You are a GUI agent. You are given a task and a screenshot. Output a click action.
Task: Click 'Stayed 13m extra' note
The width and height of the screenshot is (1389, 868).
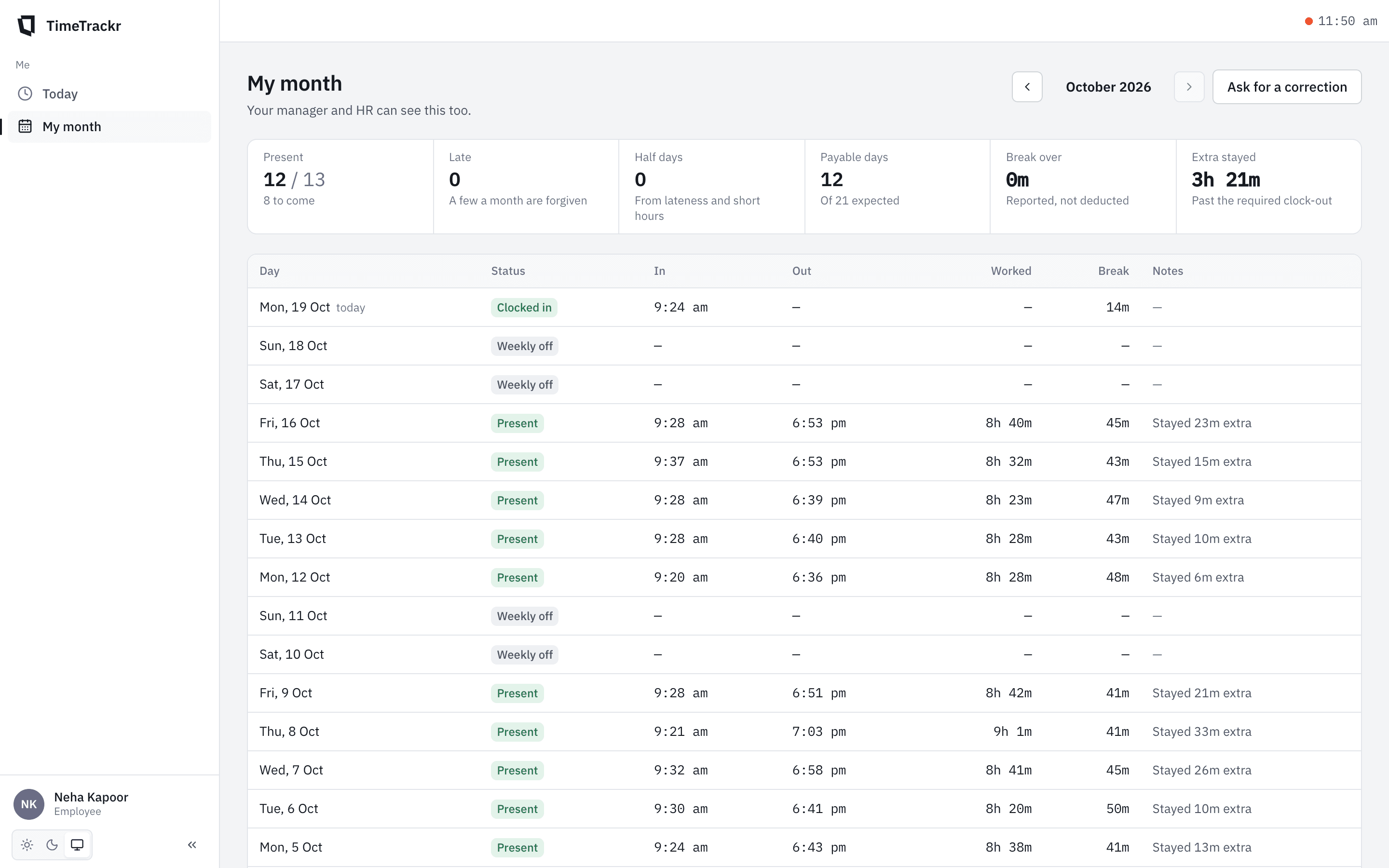[x=1201, y=847]
